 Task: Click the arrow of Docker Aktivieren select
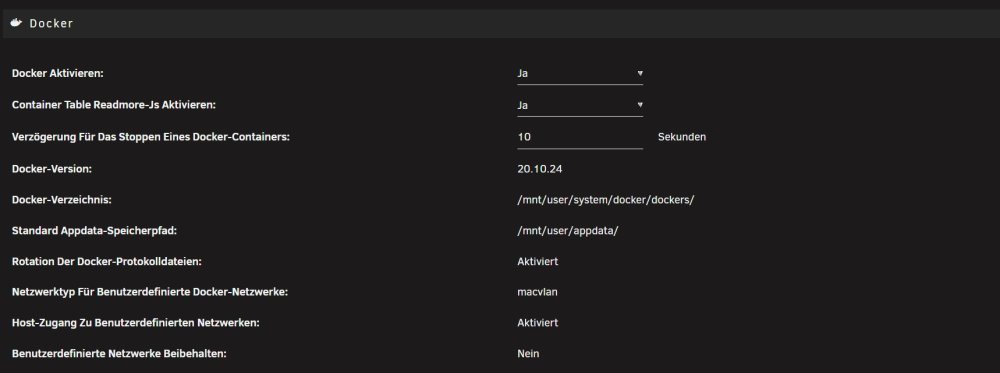(x=640, y=73)
